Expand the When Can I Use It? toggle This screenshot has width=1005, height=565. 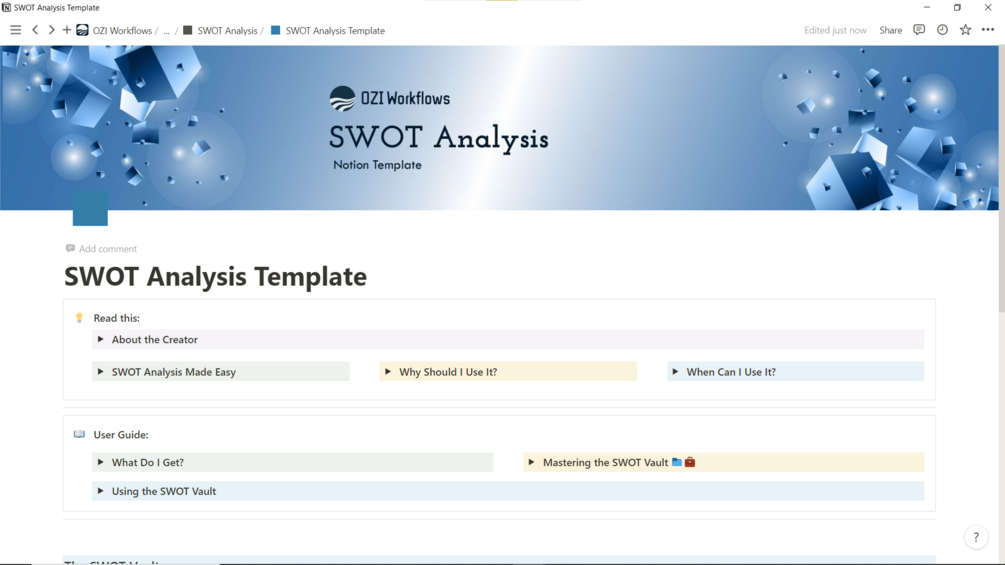click(x=675, y=372)
